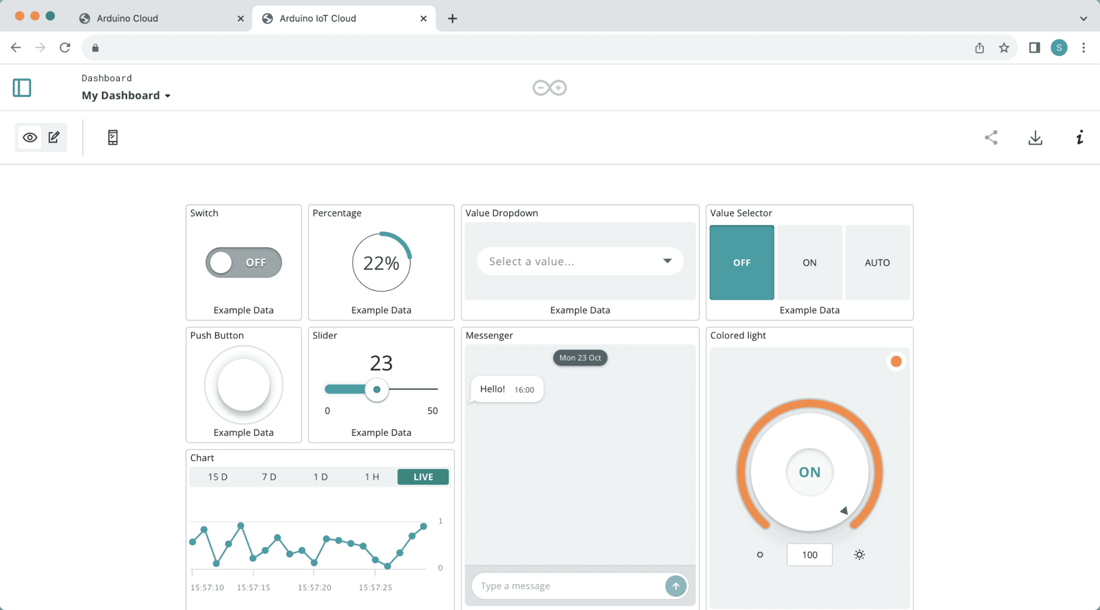This screenshot has height=610, width=1100.
Task: Show 1 D chart range
Action: (320, 477)
